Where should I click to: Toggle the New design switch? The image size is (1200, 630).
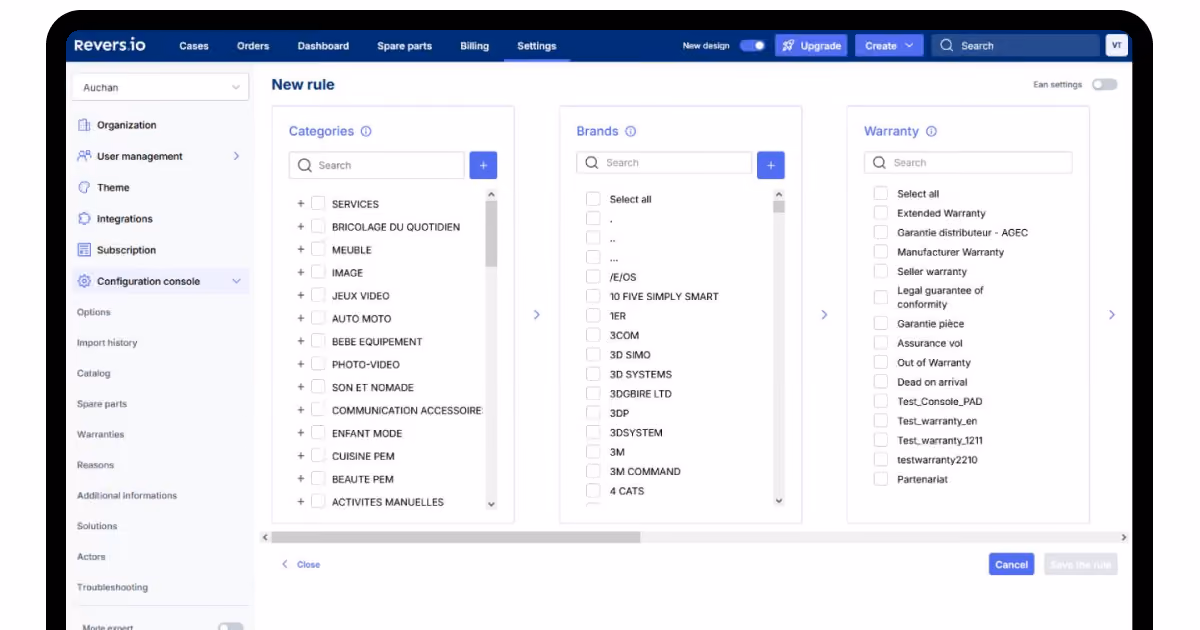point(752,46)
